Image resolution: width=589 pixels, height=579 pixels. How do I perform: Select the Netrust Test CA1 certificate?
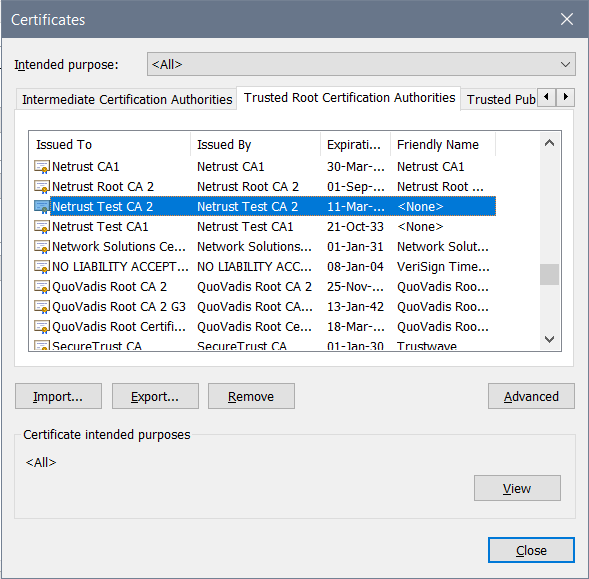[264, 227]
